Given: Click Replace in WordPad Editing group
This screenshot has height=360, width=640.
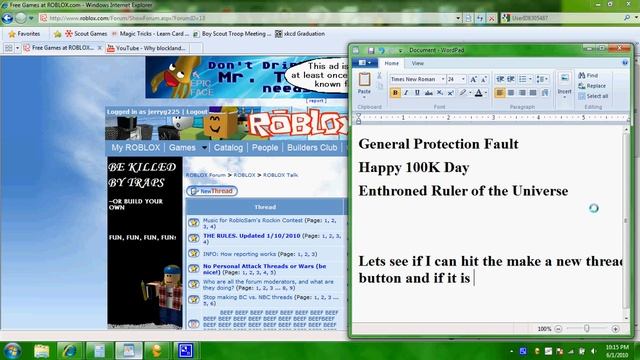Looking at the screenshot, I should click(x=592, y=86).
